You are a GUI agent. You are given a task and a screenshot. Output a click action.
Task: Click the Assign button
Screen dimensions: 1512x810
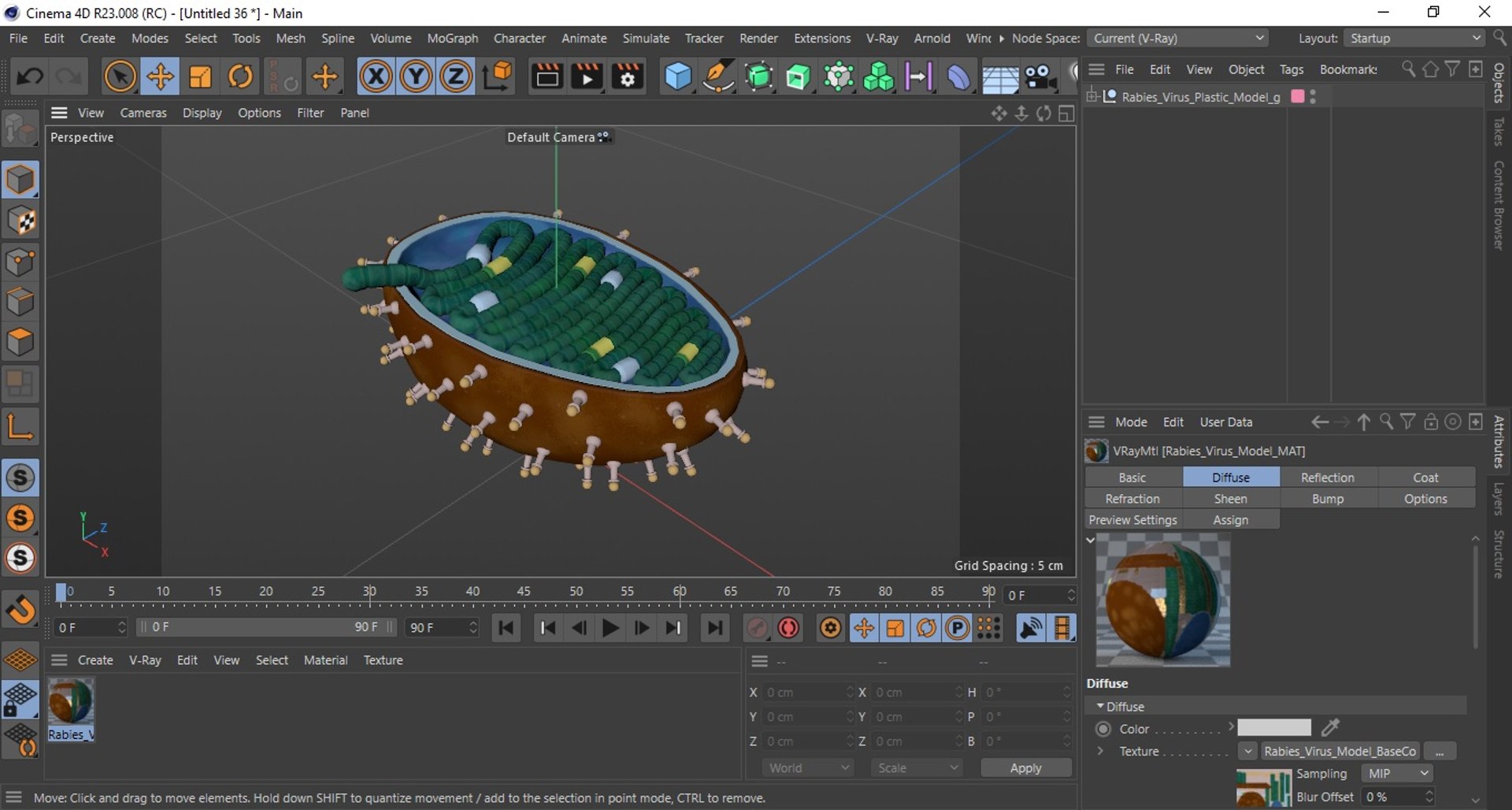pyautogui.click(x=1230, y=520)
